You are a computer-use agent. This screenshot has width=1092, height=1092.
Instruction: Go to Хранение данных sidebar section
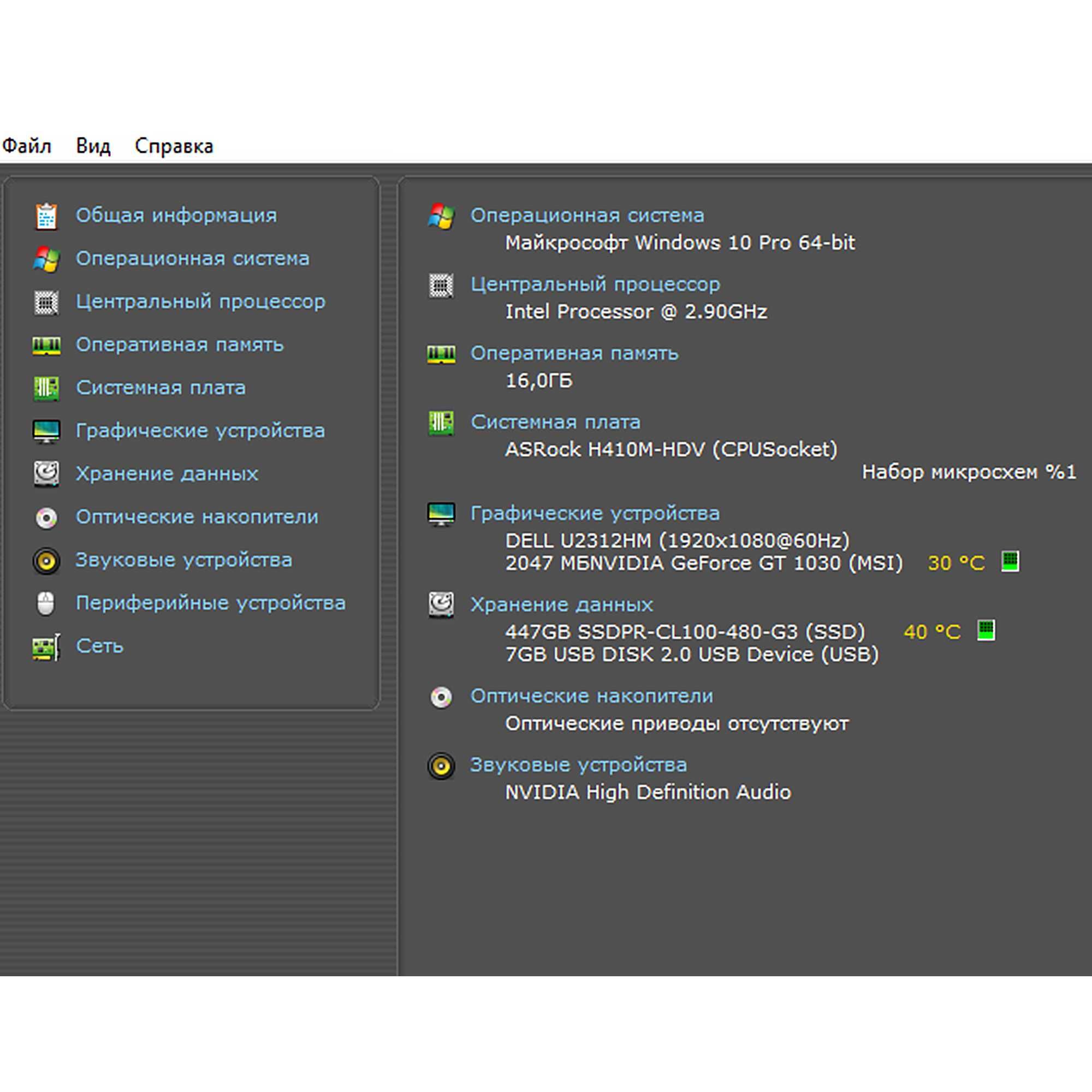pyautogui.click(x=167, y=473)
